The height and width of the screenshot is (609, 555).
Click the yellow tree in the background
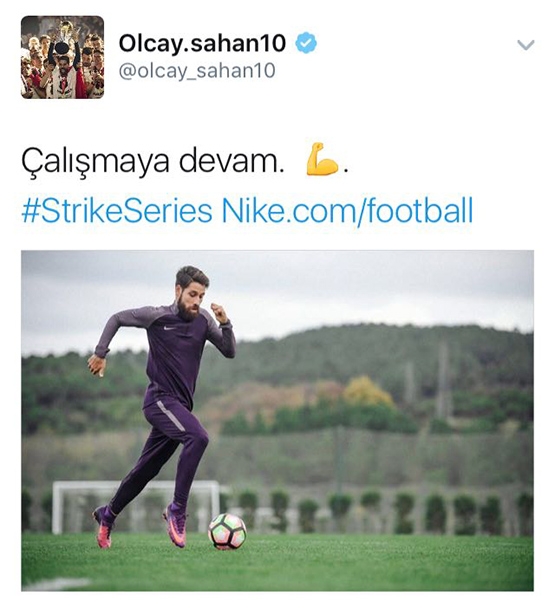click(367, 392)
